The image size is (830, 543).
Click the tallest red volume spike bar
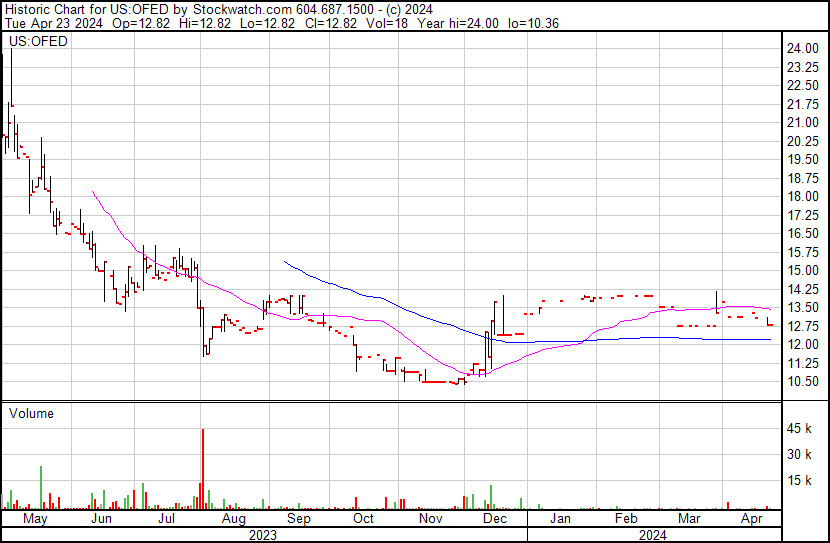pos(203,470)
